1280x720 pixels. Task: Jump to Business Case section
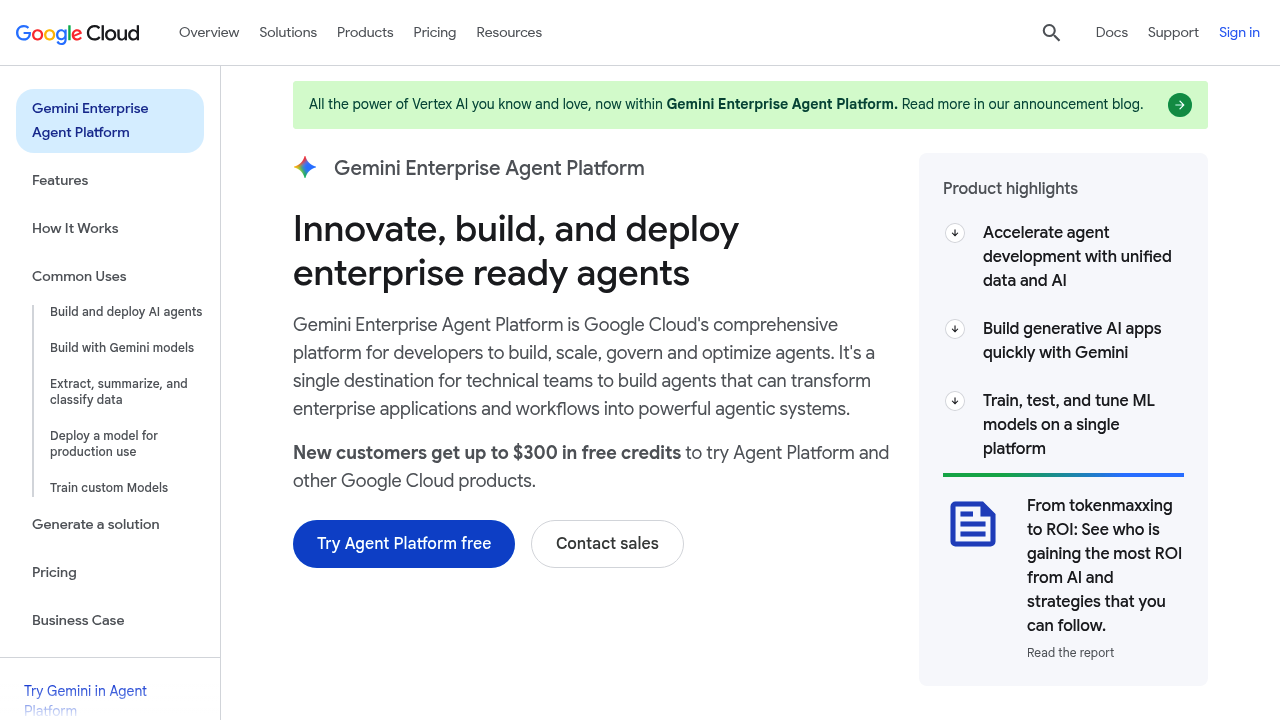(x=78, y=621)
